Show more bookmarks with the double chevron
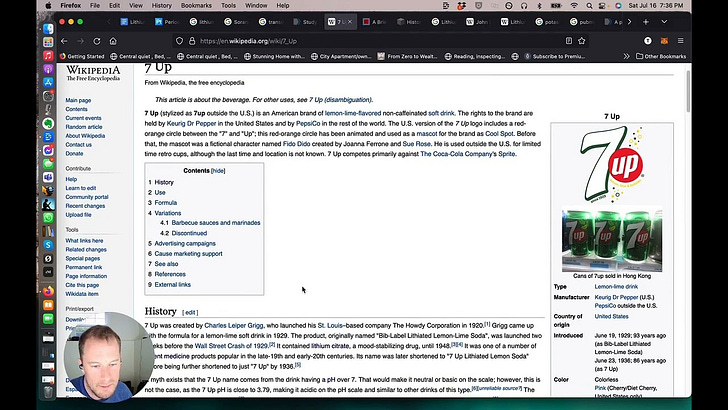Screen dimensions: 728x410 click(626, 56)
